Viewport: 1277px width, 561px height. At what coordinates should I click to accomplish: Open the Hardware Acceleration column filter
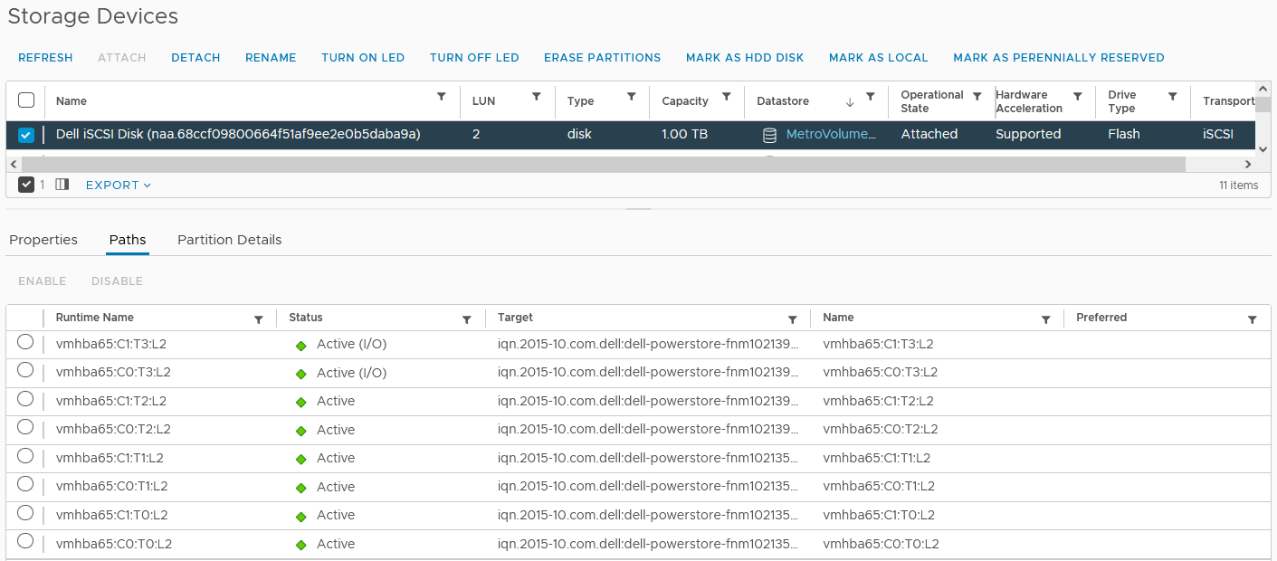[x=1078, y=97]
